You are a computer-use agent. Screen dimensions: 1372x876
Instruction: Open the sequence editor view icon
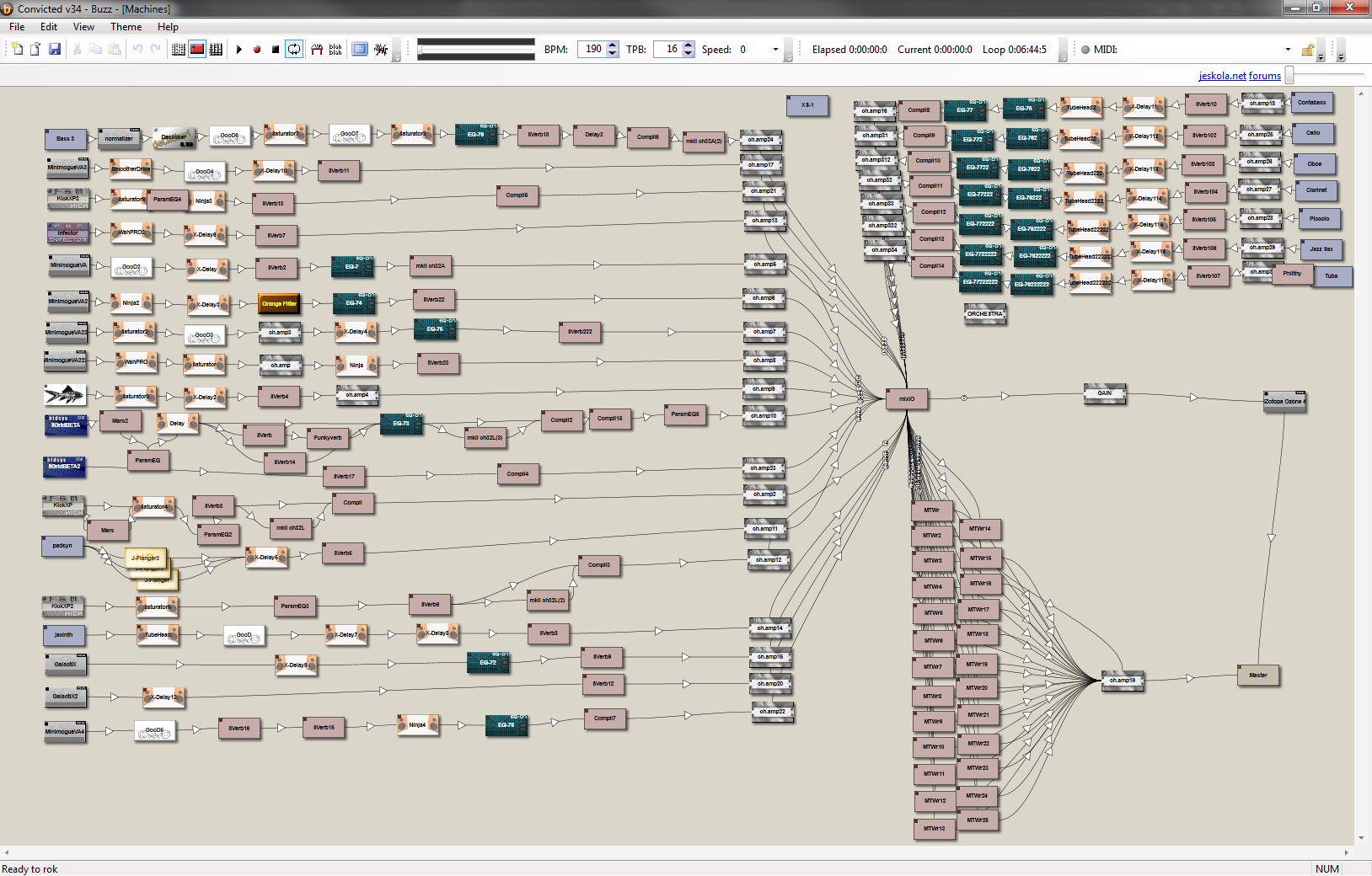216,50
